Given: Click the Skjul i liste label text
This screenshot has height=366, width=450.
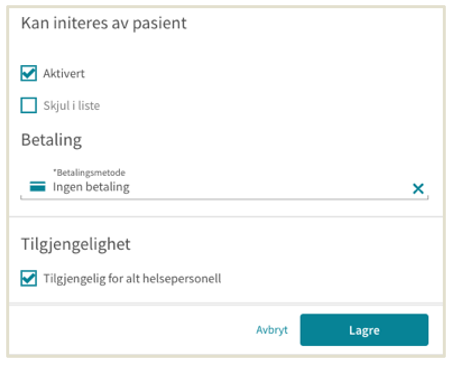Looking at the screenshot, I should 72,106.
